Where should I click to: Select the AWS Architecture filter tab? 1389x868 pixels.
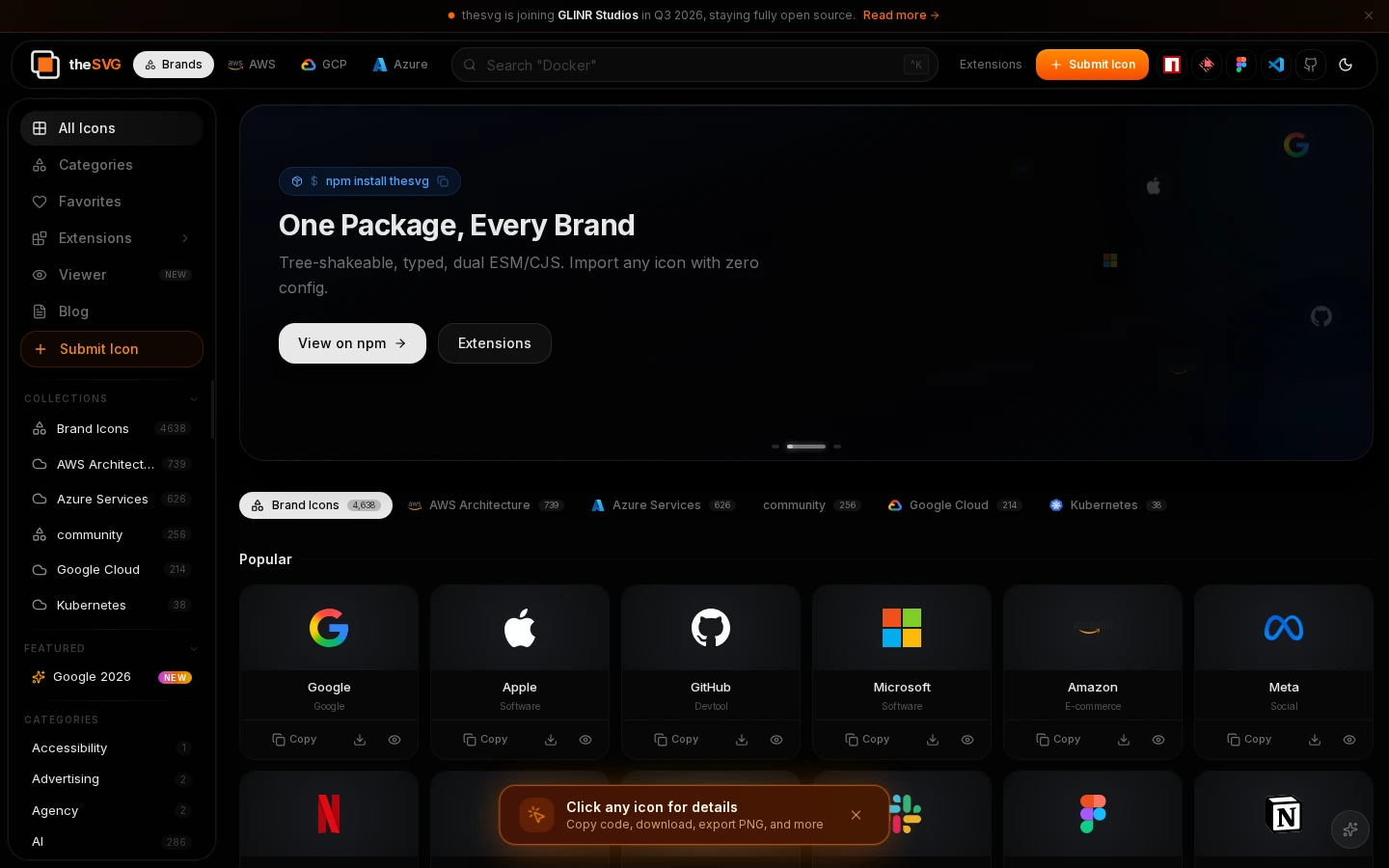[x=486, y=505]
